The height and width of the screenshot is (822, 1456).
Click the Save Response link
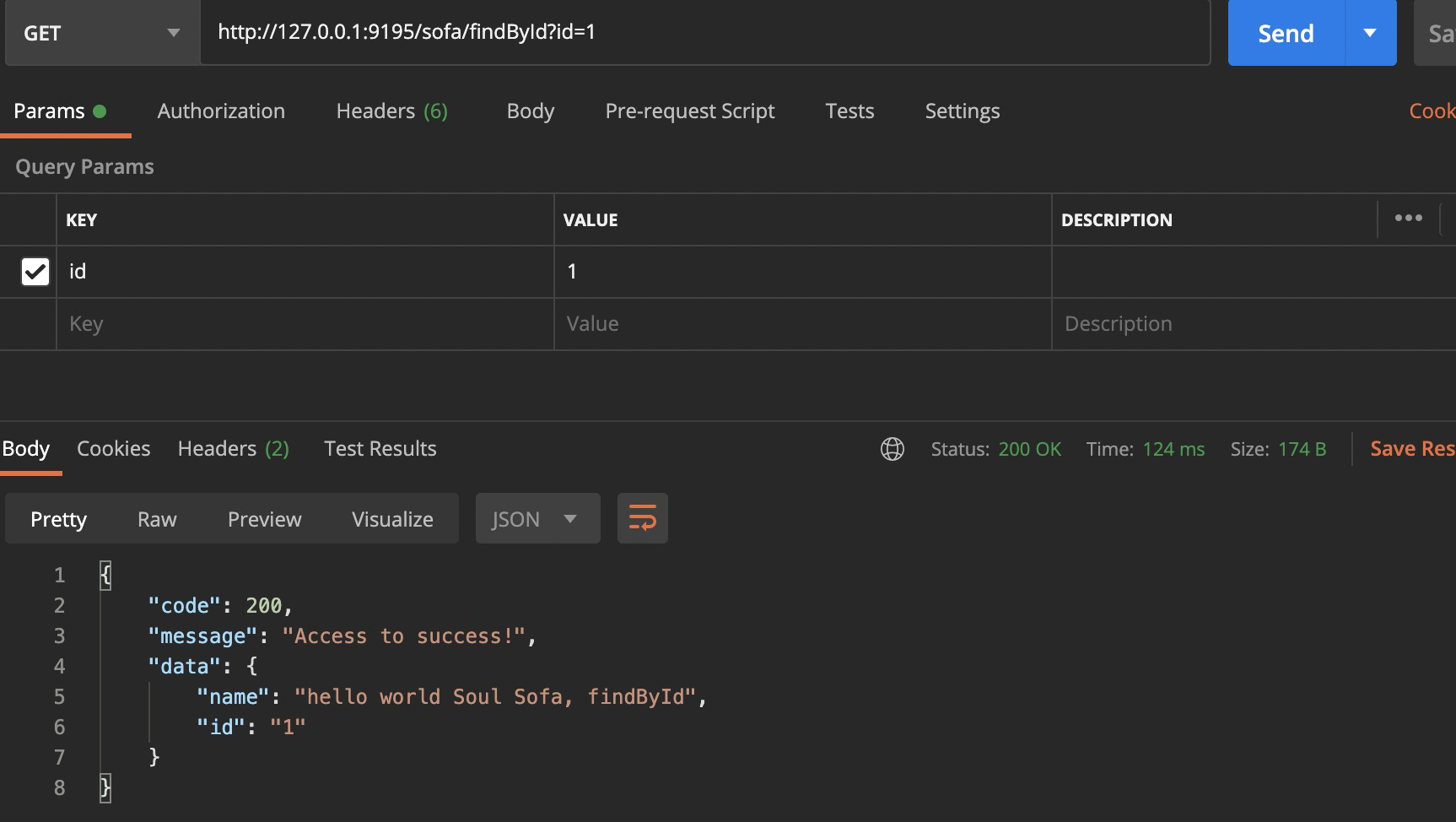coord(1410,449)
